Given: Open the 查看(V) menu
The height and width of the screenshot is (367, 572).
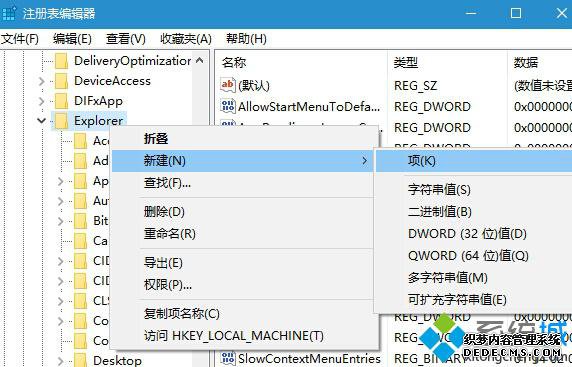Looking at the screenshot, I should coord(126,38).
